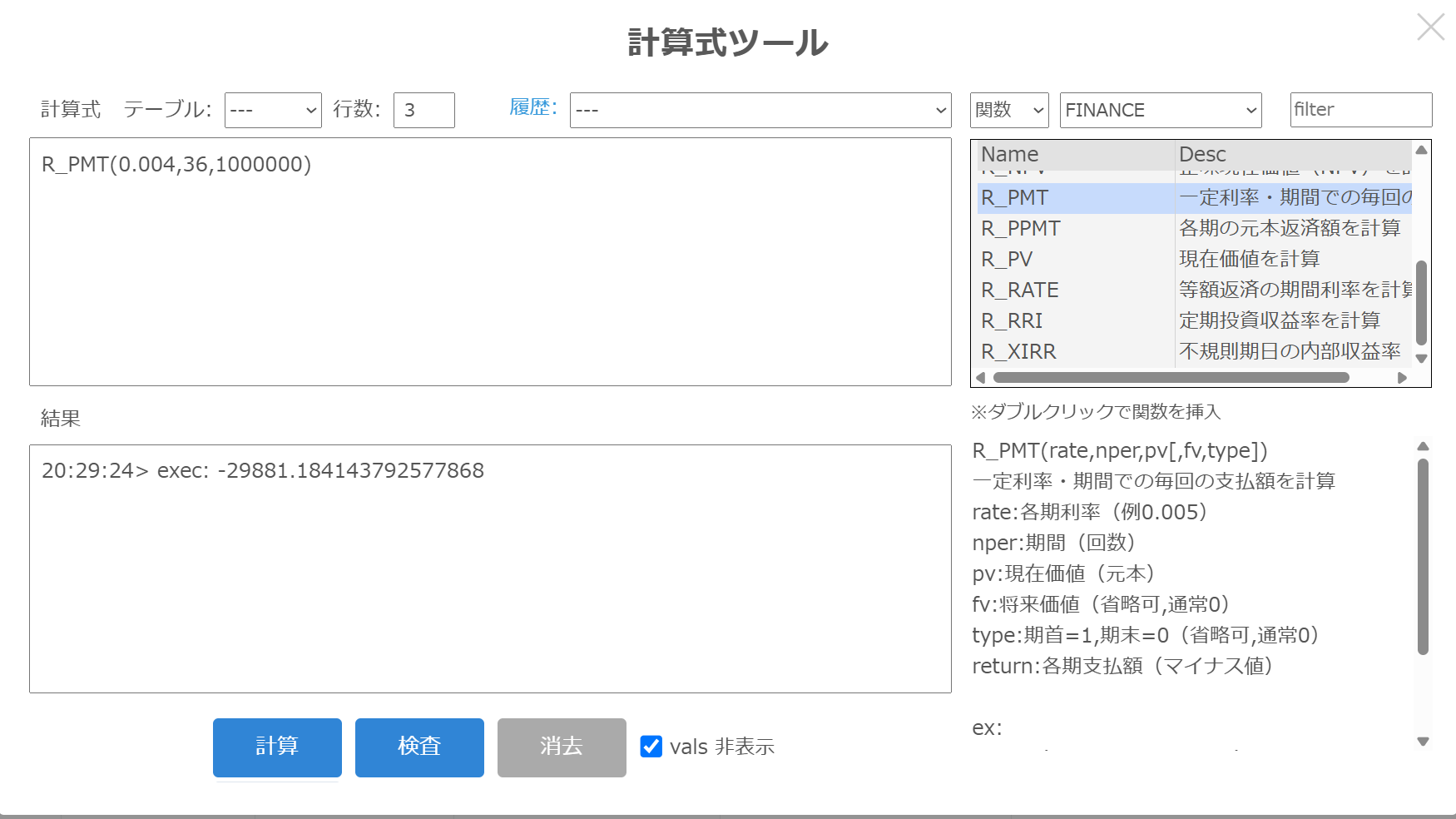
Task: Click the pv:現在価値（元本） parameter line
Action: pos(1063,574)
